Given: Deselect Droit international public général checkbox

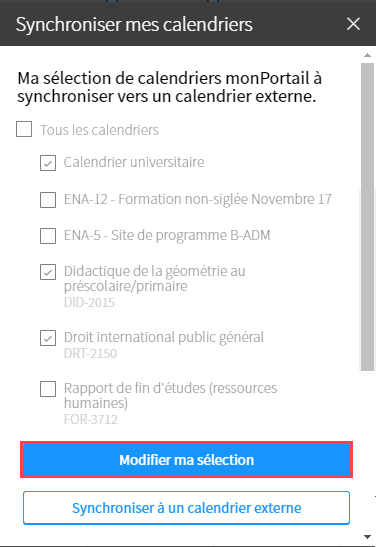Looking at the screenshot, I should pyautogui.click(x=48, y=338).
